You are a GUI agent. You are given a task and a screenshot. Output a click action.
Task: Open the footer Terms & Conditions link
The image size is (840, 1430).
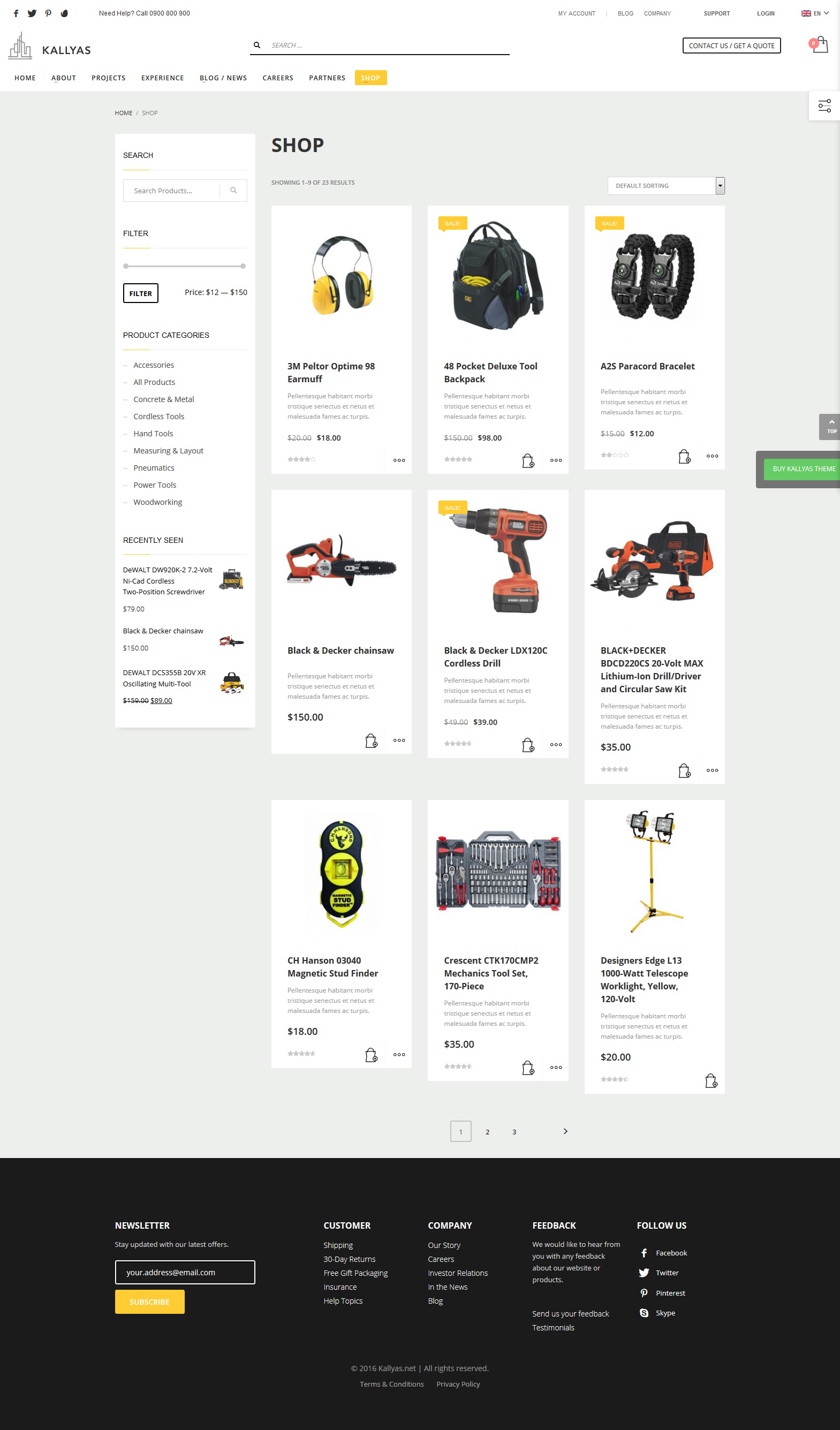click(x=391, y=1384)
